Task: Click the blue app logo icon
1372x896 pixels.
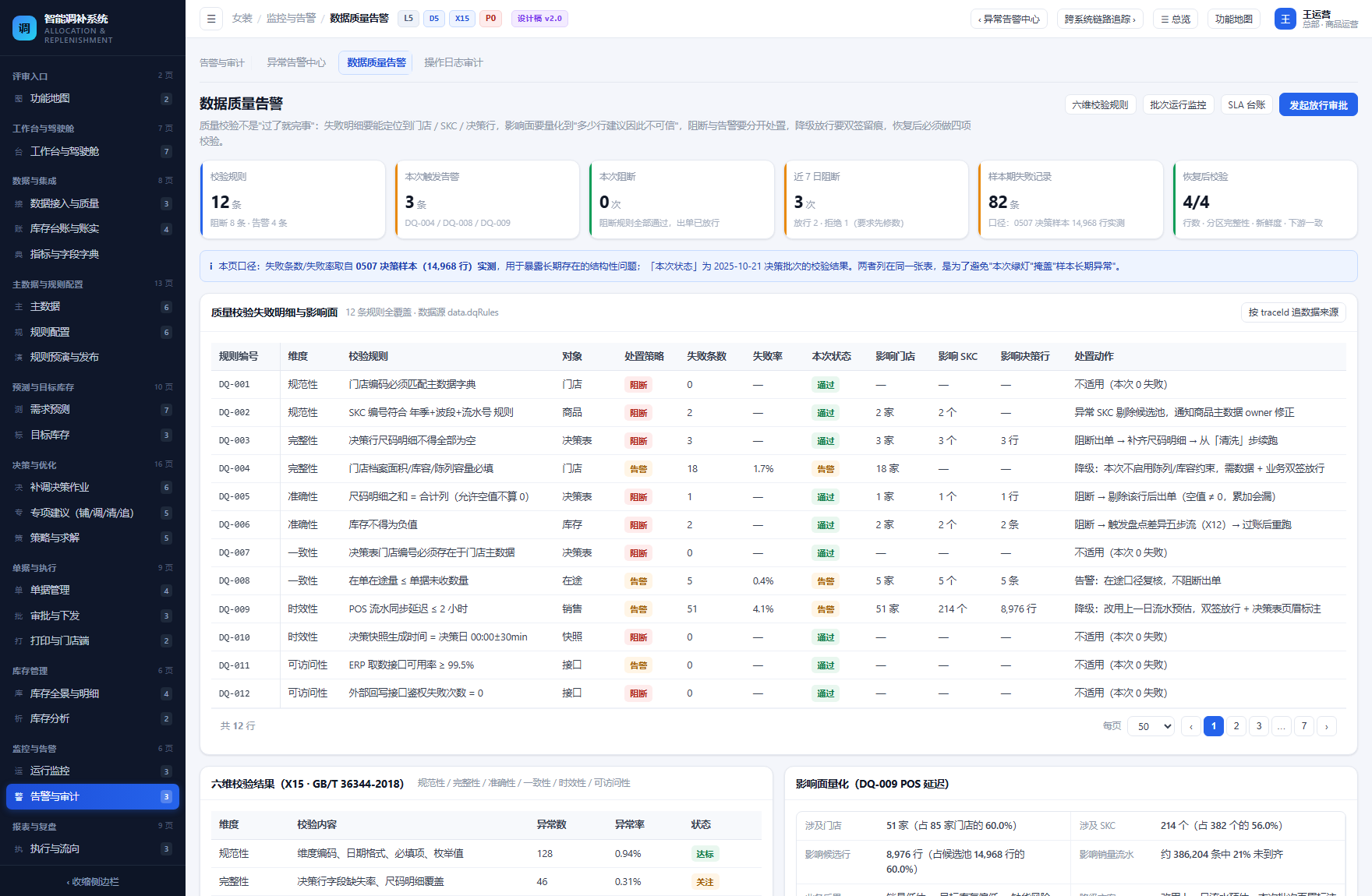Action: pyautogui.click(x=24, y=28)
